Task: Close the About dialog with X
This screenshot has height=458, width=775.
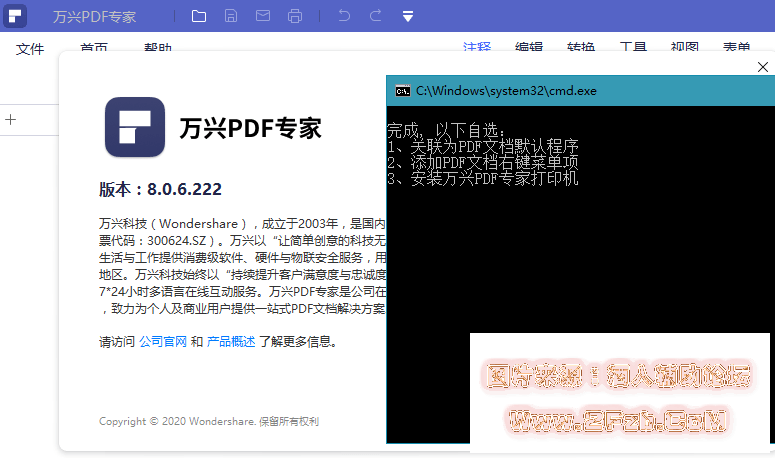Action: [762, 68]
